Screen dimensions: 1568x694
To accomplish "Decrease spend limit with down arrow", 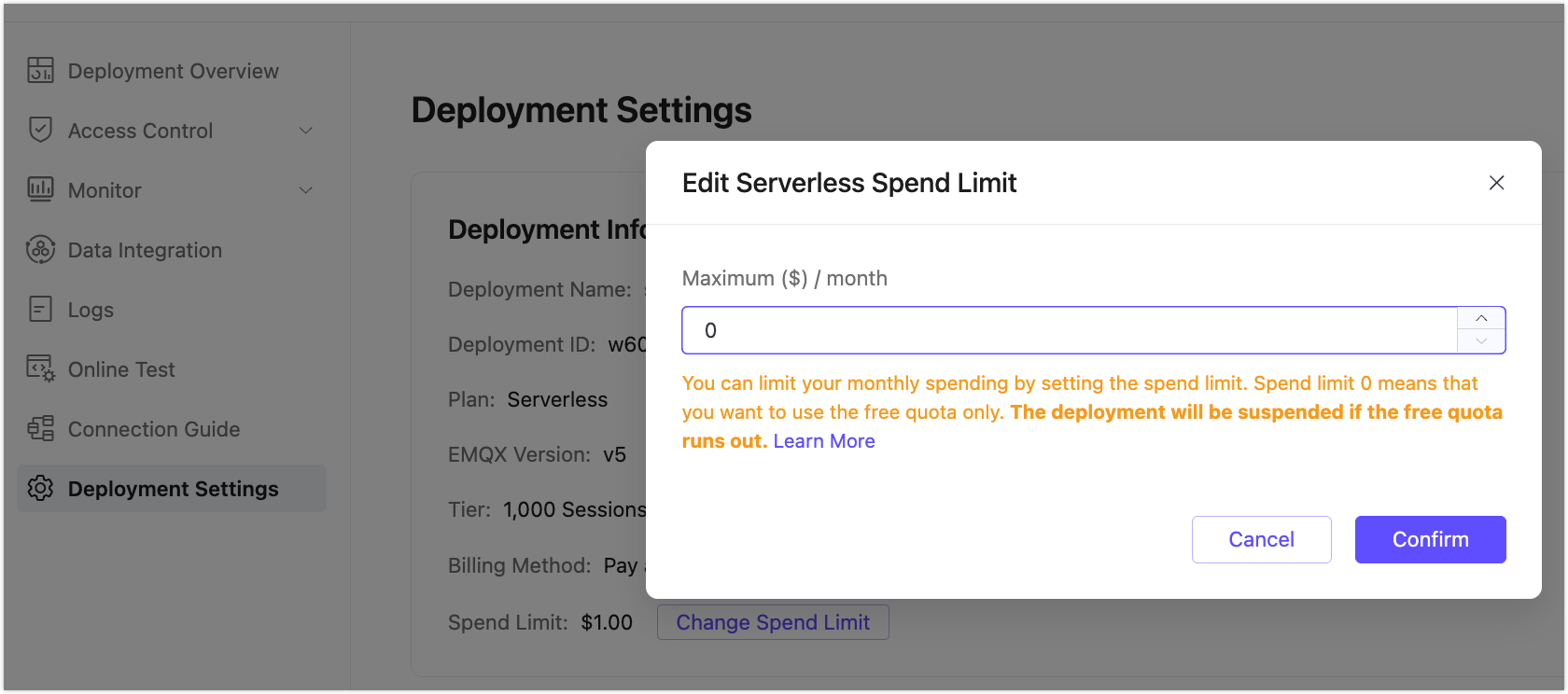I will click(1481, 341).
